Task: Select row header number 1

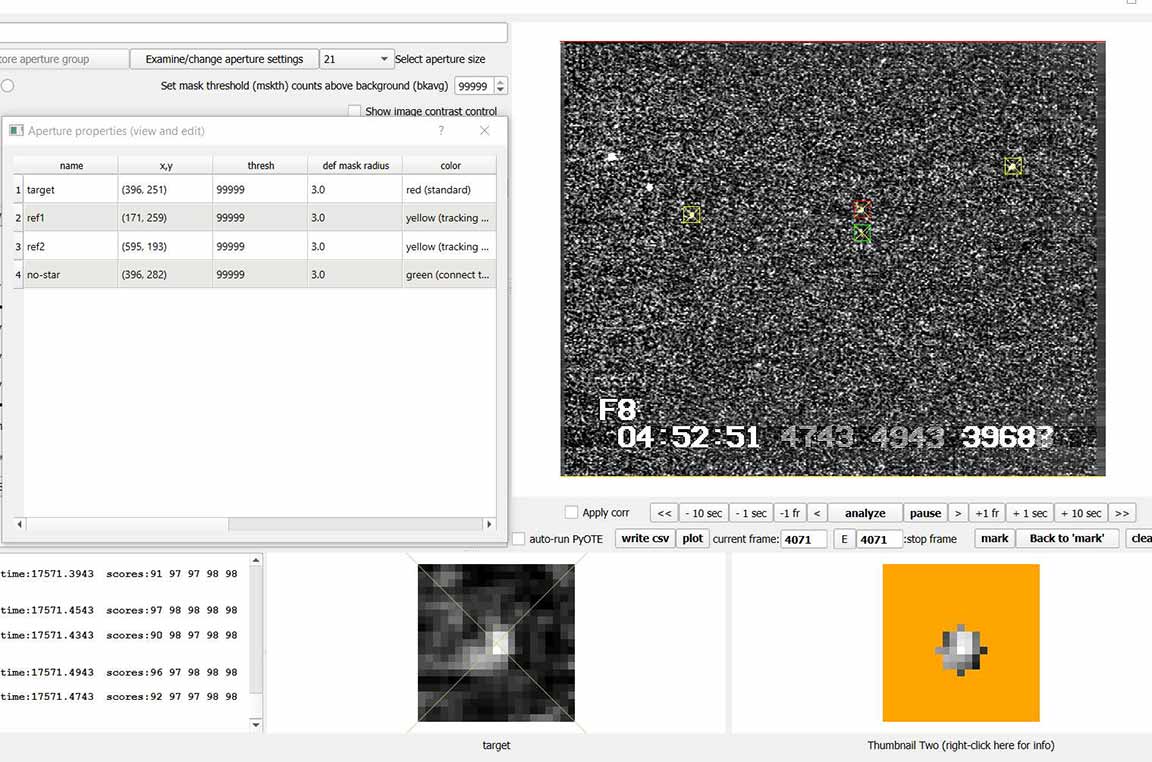Action: coord(18,190)
